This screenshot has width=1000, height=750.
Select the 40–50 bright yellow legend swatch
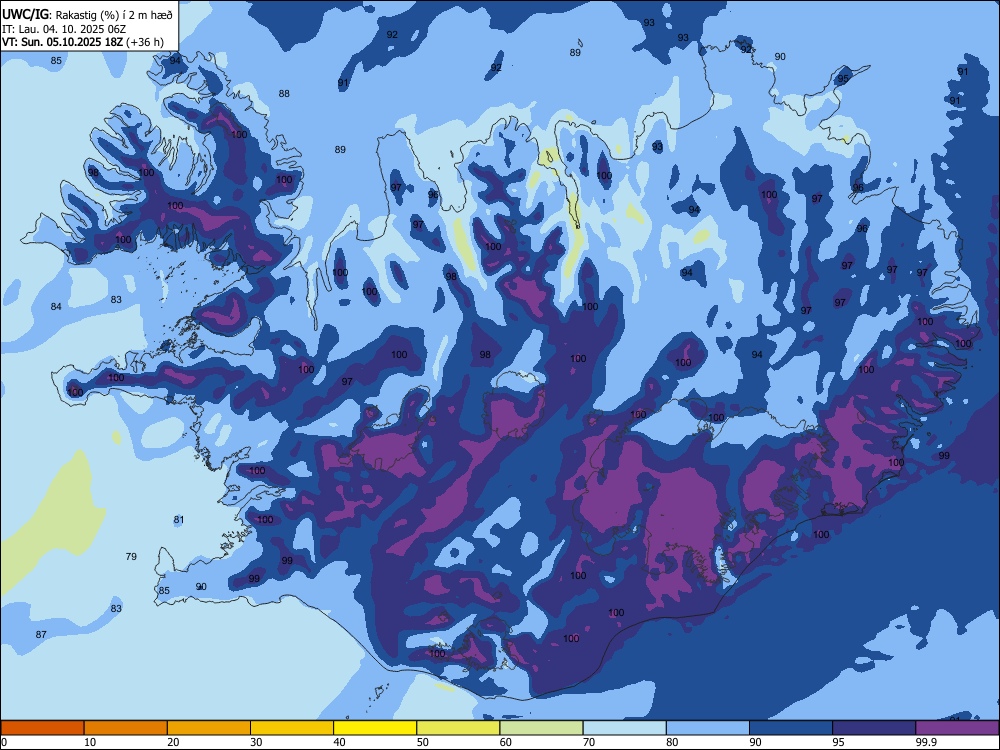(375, 728)
